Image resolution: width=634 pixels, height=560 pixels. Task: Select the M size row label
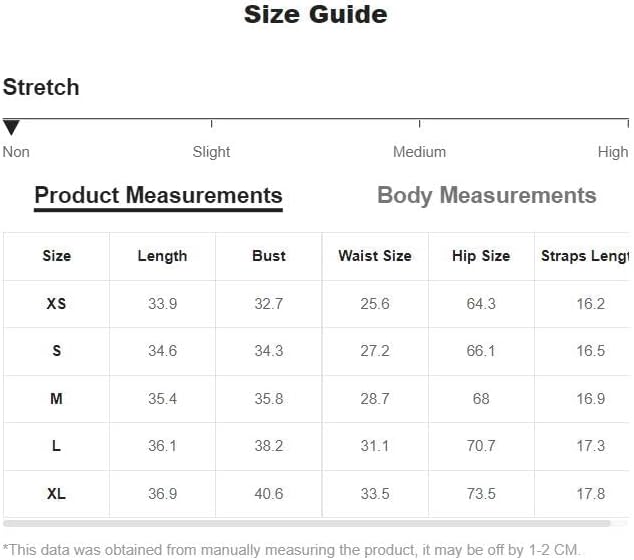point(56,399)
